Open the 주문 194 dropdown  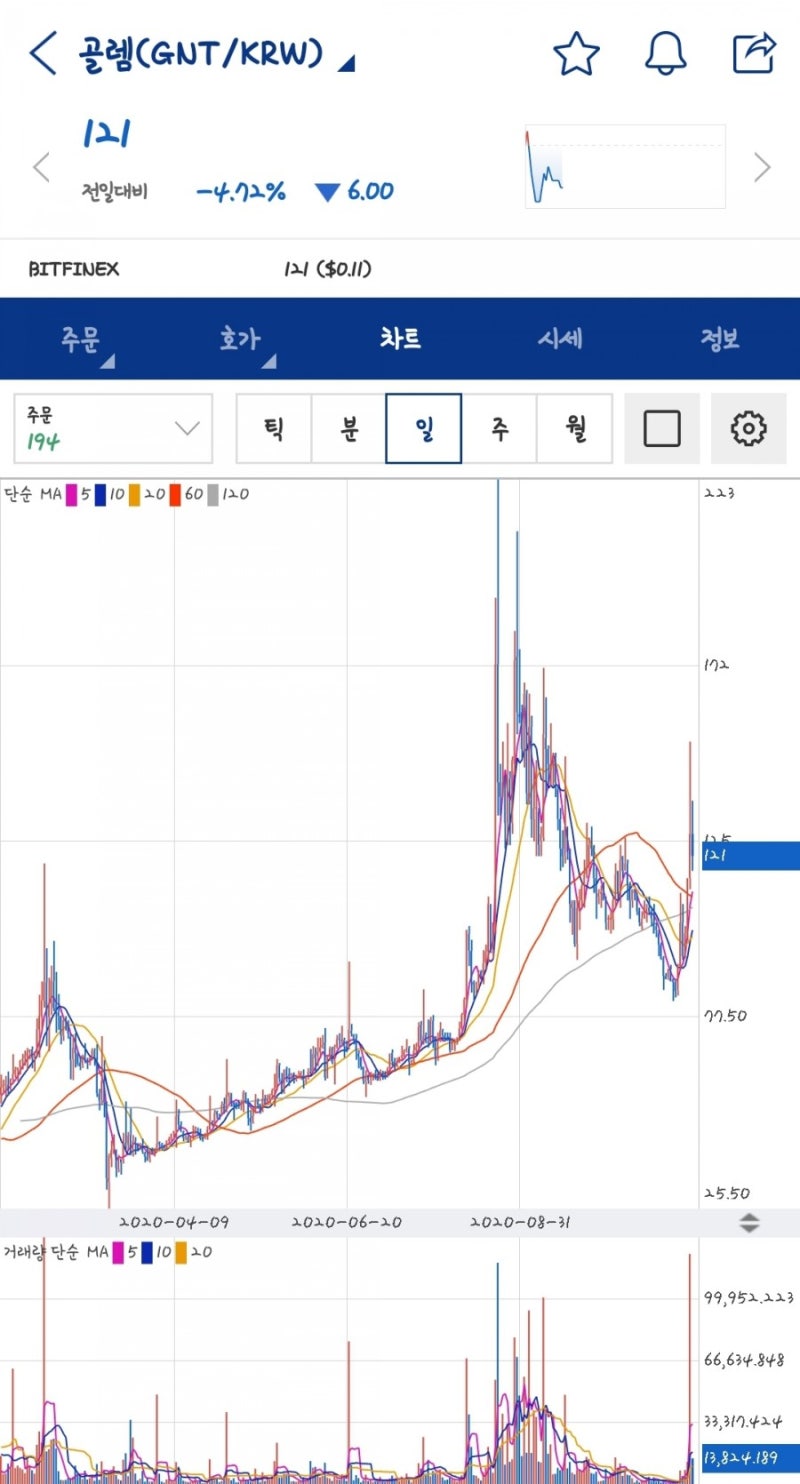tap(112, 428)
